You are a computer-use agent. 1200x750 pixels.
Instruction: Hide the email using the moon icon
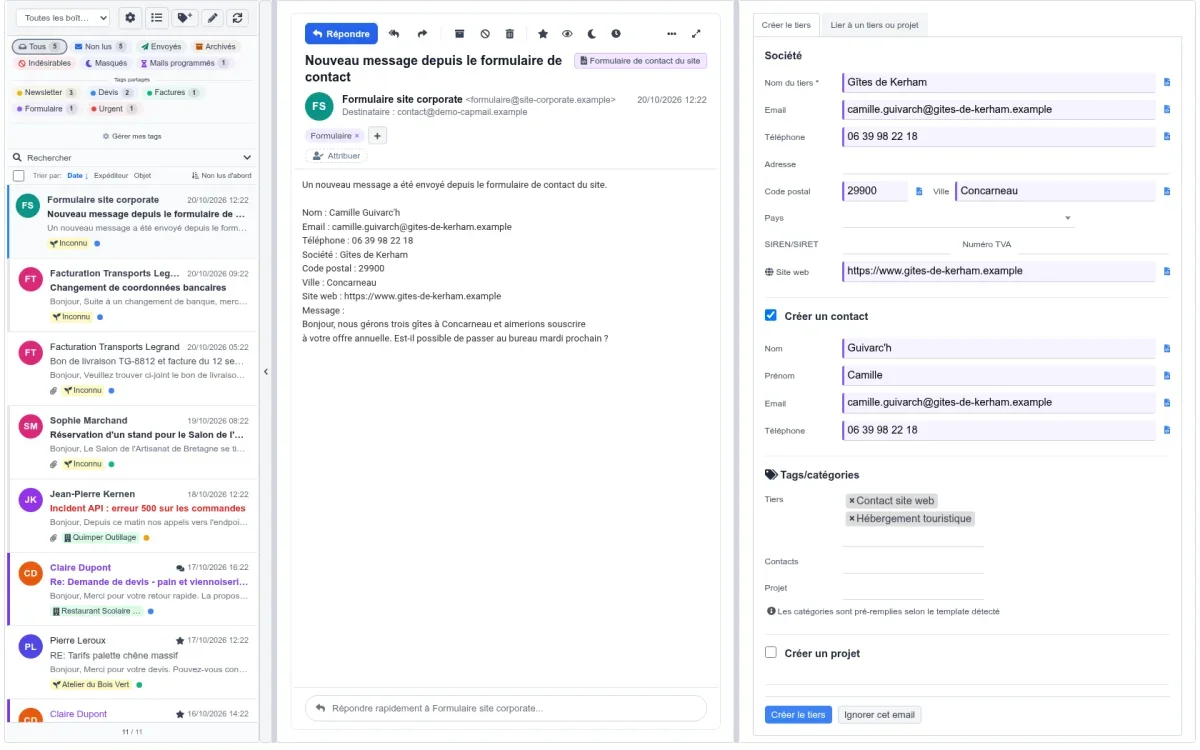coord(591,34)
